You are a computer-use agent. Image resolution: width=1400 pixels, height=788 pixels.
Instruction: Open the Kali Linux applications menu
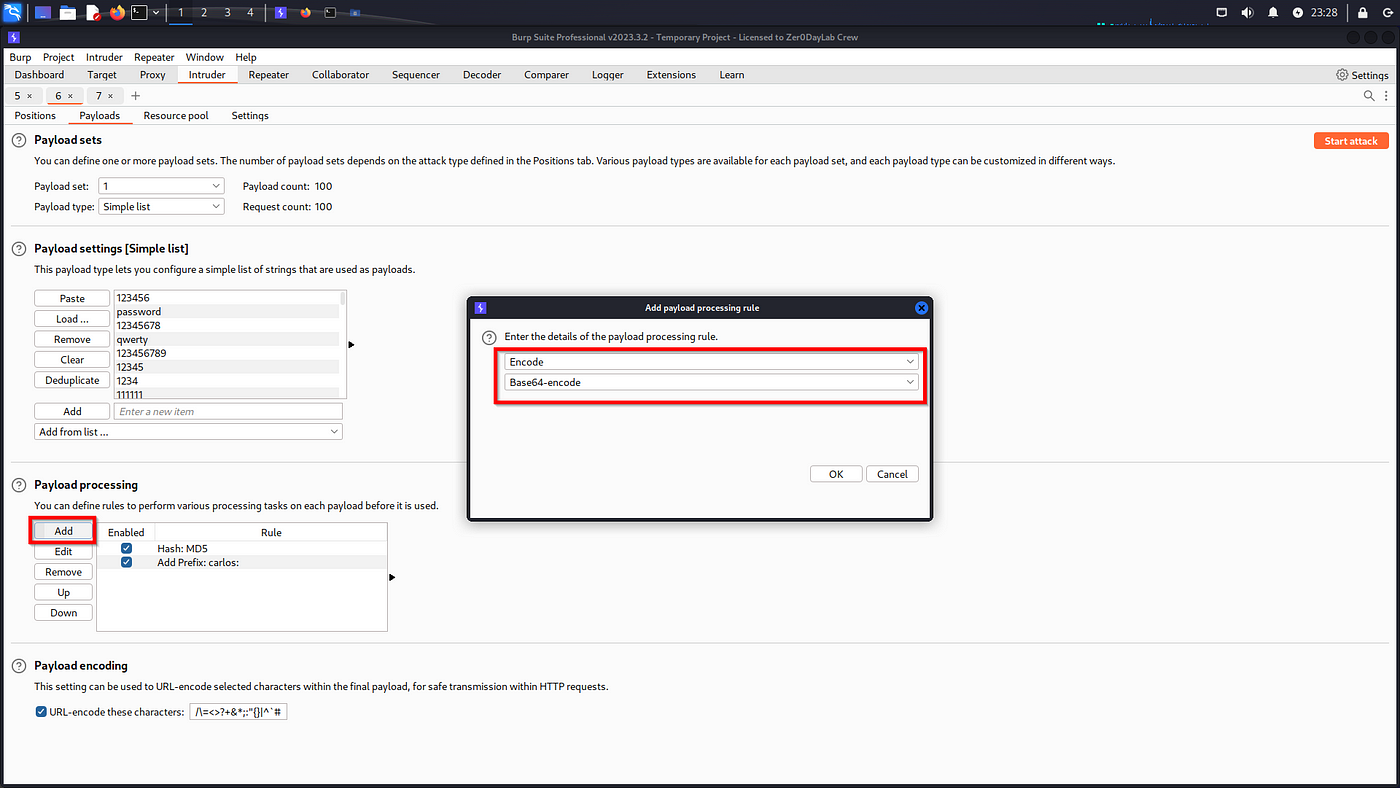point(13,13)
